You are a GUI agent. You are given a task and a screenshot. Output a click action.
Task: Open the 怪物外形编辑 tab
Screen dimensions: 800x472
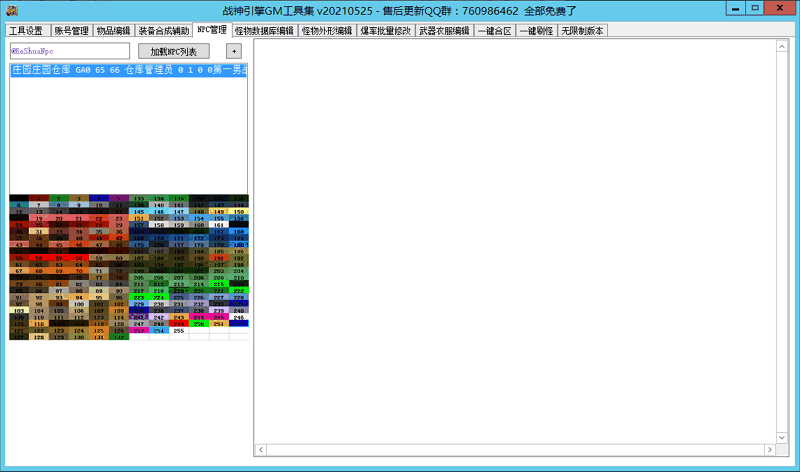coord(327,31)
